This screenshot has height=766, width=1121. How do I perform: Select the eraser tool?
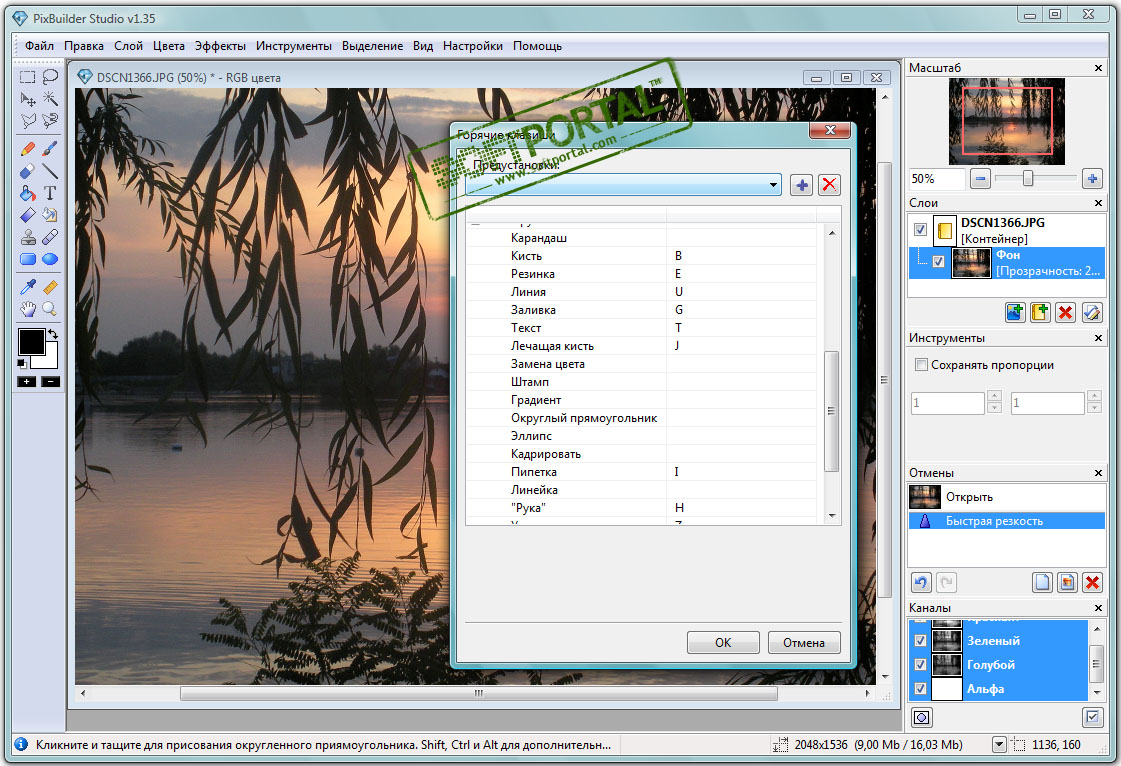pos(27,171)
